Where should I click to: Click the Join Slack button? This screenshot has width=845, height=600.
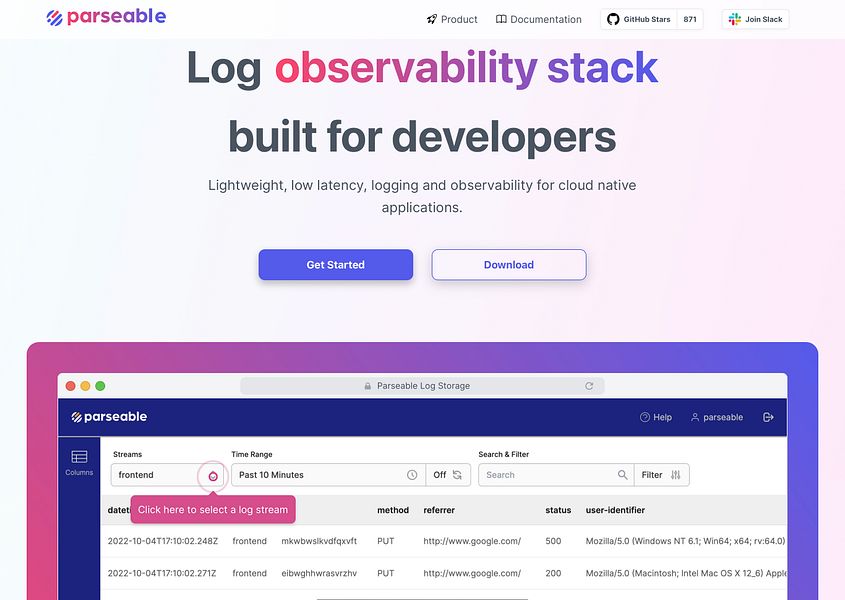tap(755, 19)
